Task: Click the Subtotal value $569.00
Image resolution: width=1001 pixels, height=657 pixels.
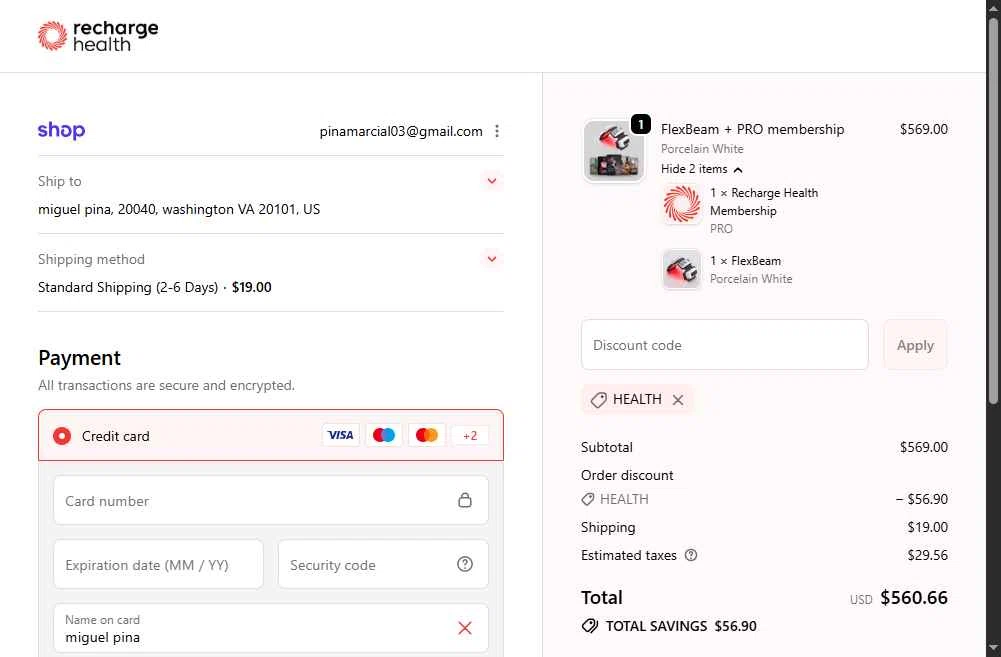Action: (x=924, y=447)
